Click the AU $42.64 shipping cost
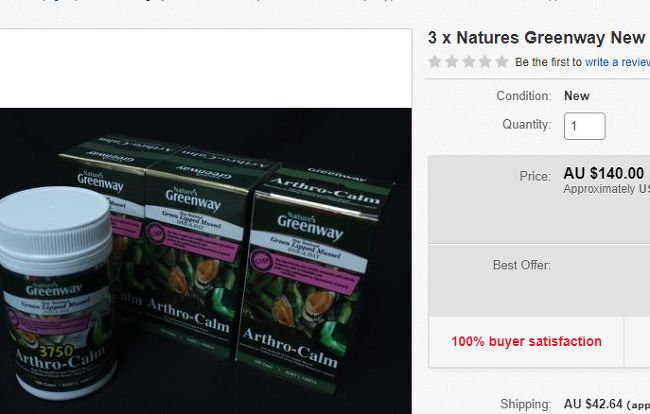Image resolution: width=650 pixels, height=414 pixels. click(593, 404)
